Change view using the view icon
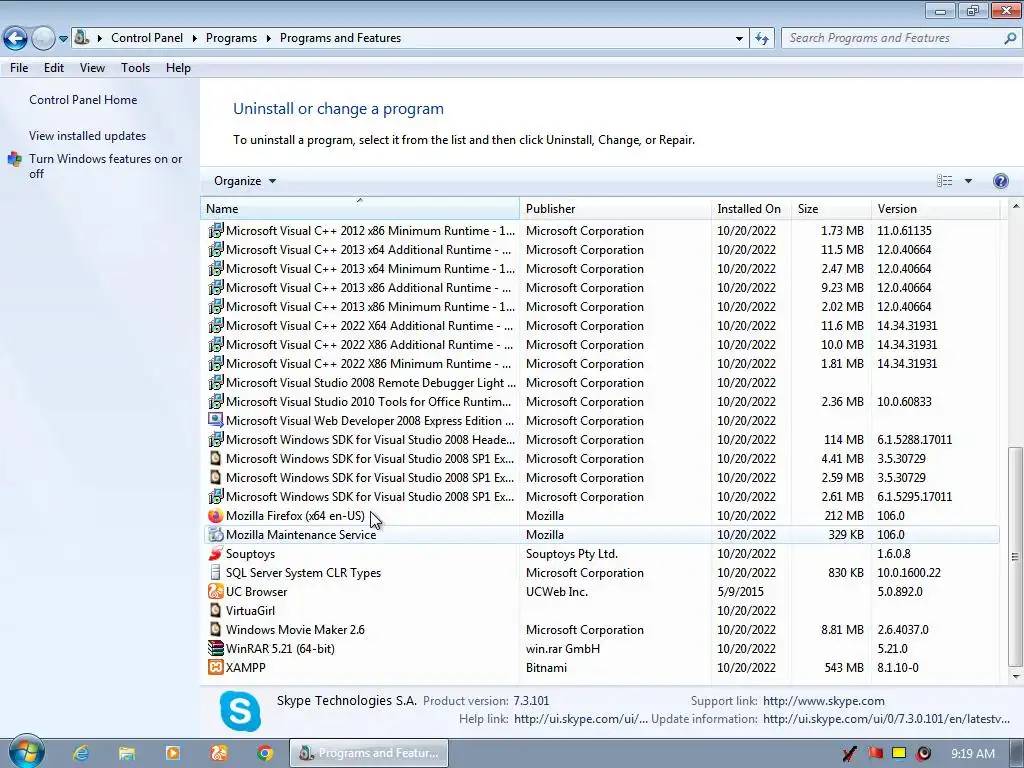 944,181
